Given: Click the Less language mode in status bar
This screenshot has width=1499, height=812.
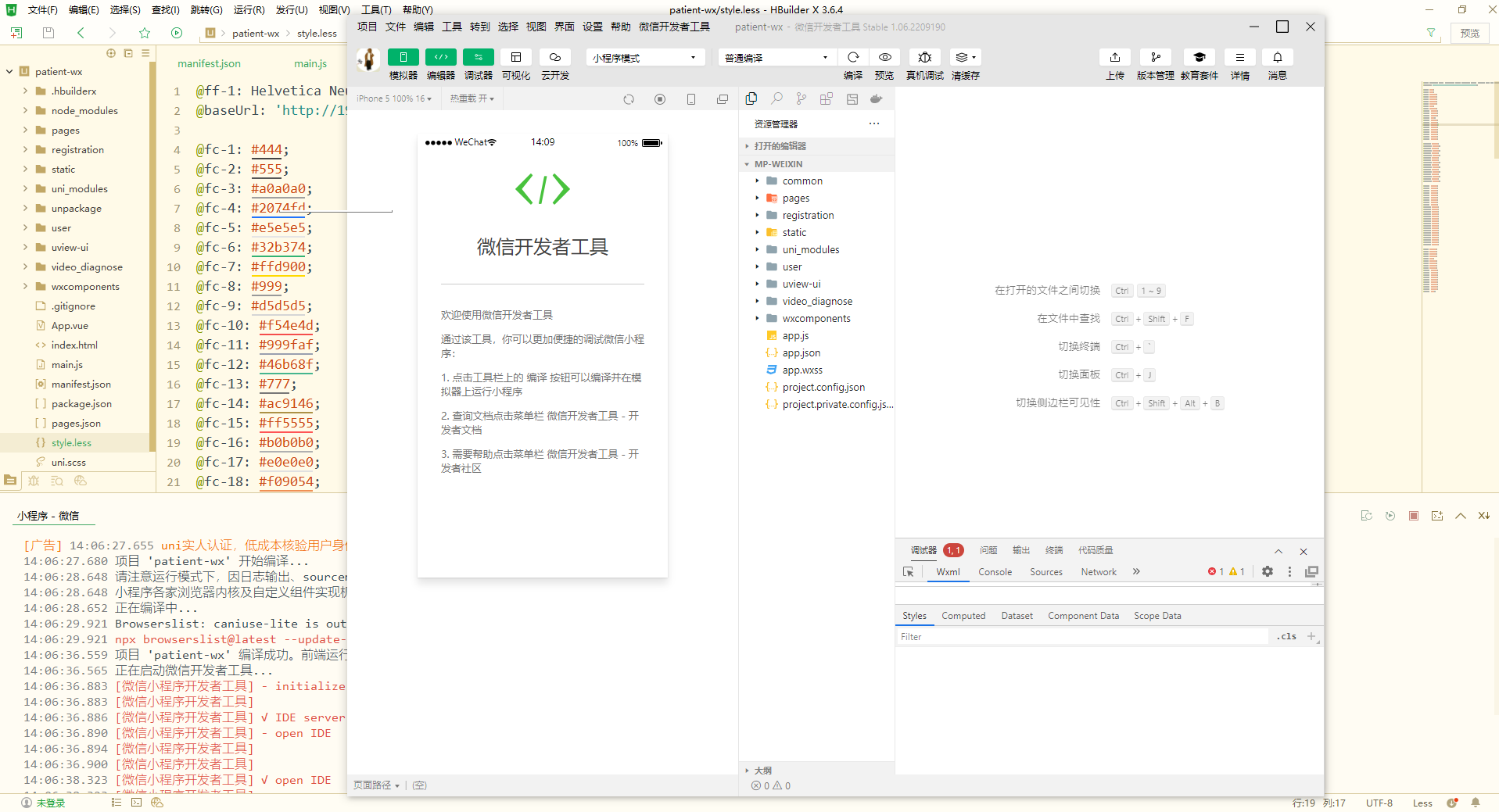Looking at the screenshot, I should click(1422, 803).
